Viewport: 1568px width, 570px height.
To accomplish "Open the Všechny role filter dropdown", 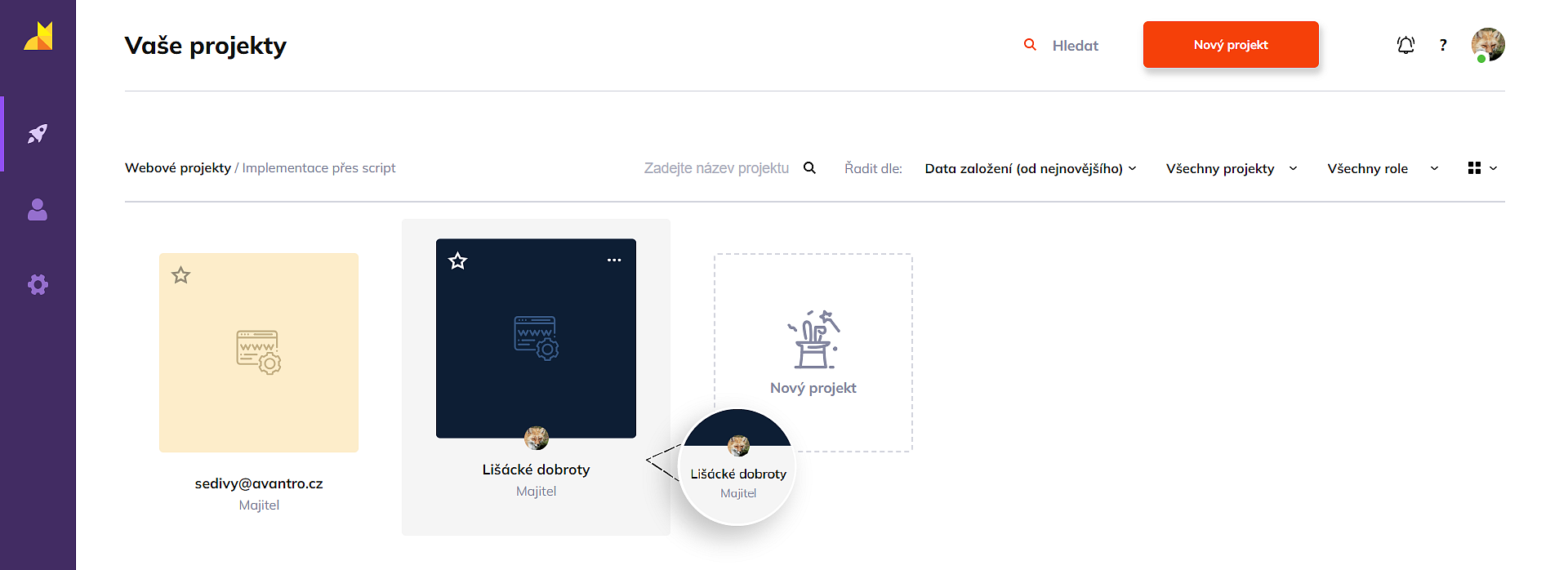I will coord(1382,168).
